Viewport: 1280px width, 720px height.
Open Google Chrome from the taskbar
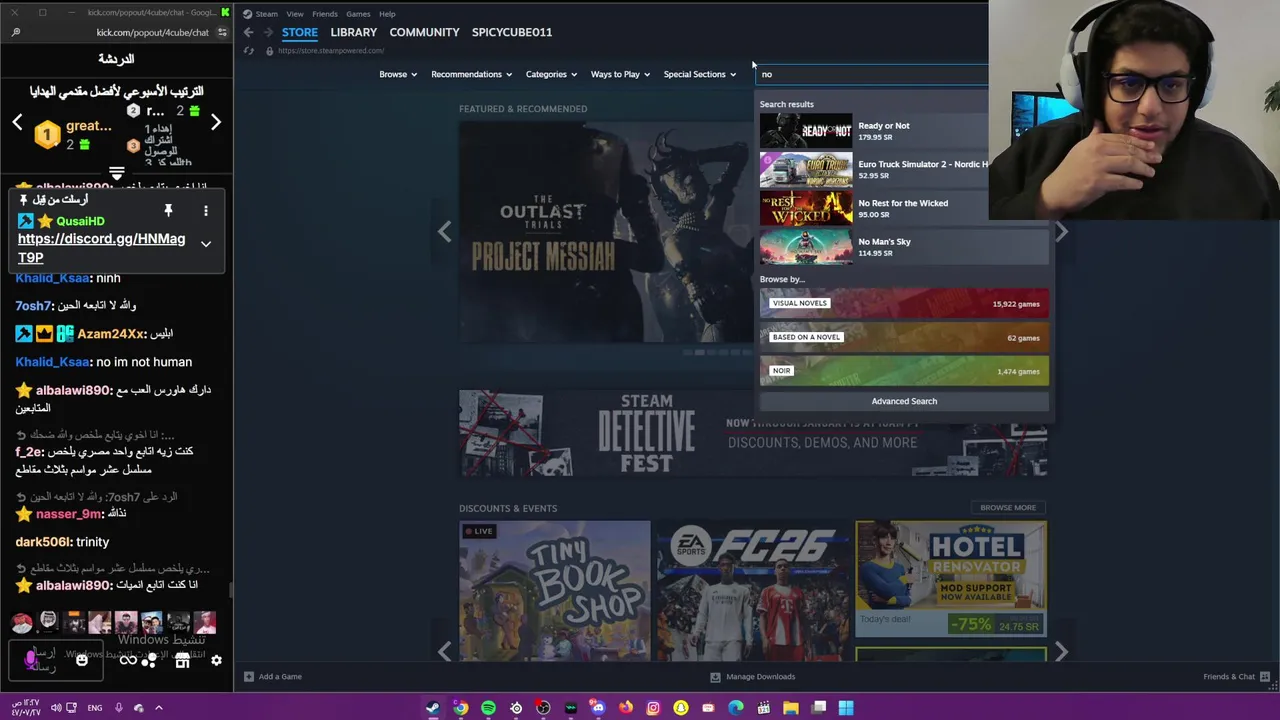[x=460, y=708]
